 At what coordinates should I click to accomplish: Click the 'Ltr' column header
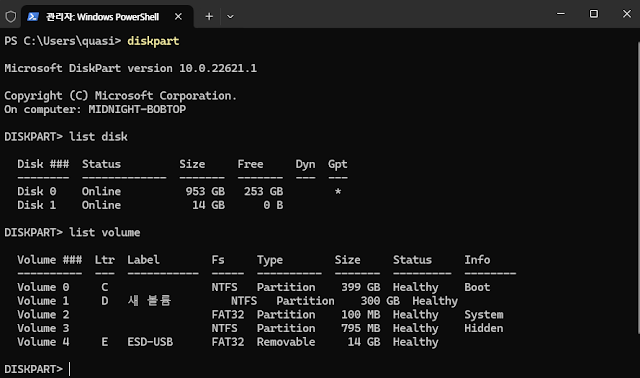(105, 260)
